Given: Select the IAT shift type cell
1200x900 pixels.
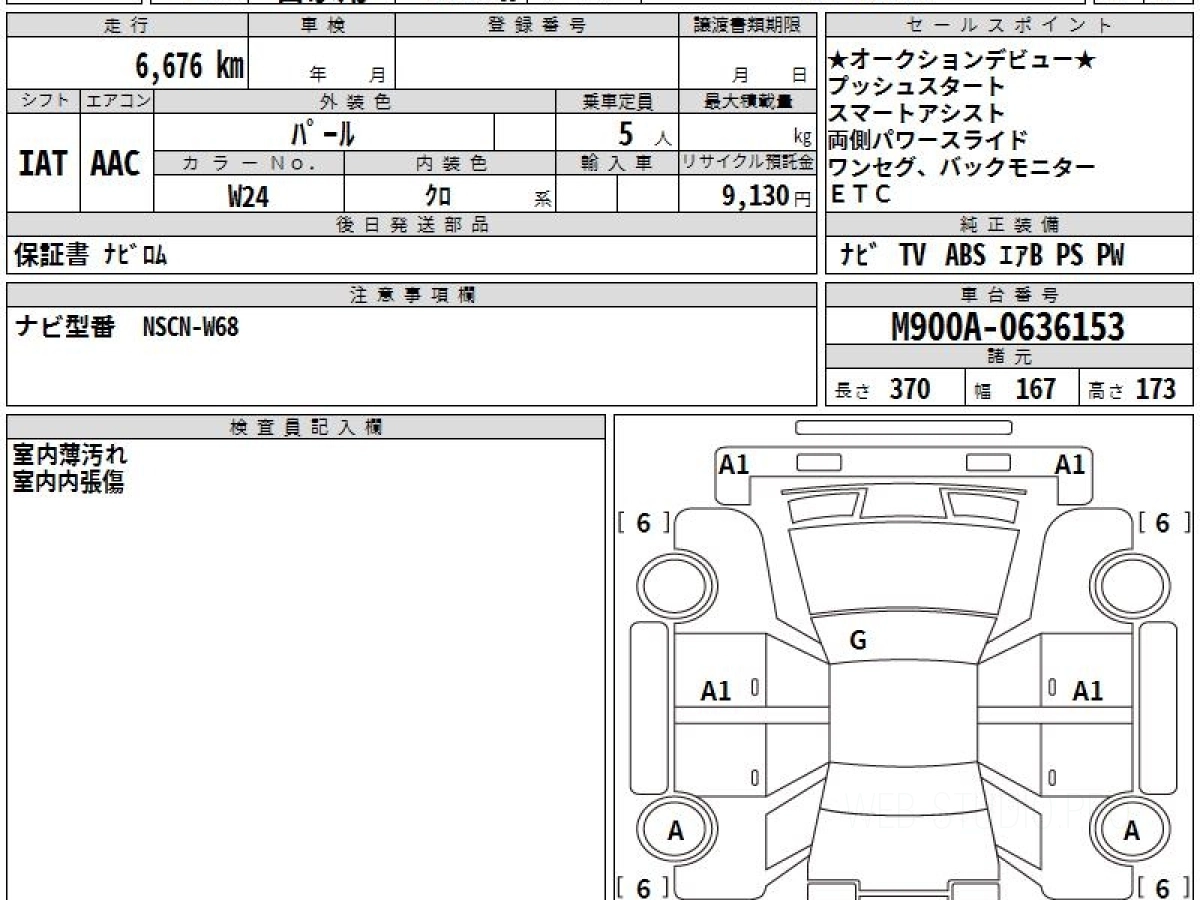Looking at the screenshot, I should pyautogui.click(x=43, y=164).
